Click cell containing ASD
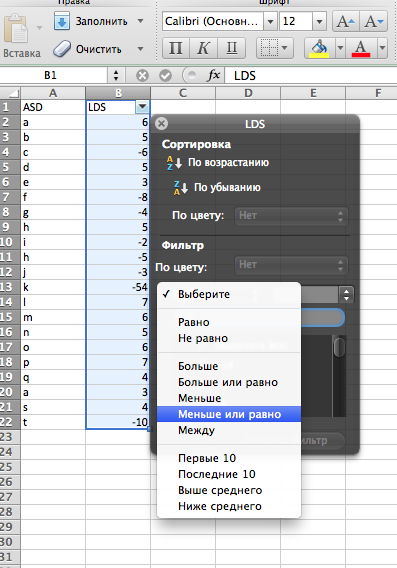 [53, 107]
